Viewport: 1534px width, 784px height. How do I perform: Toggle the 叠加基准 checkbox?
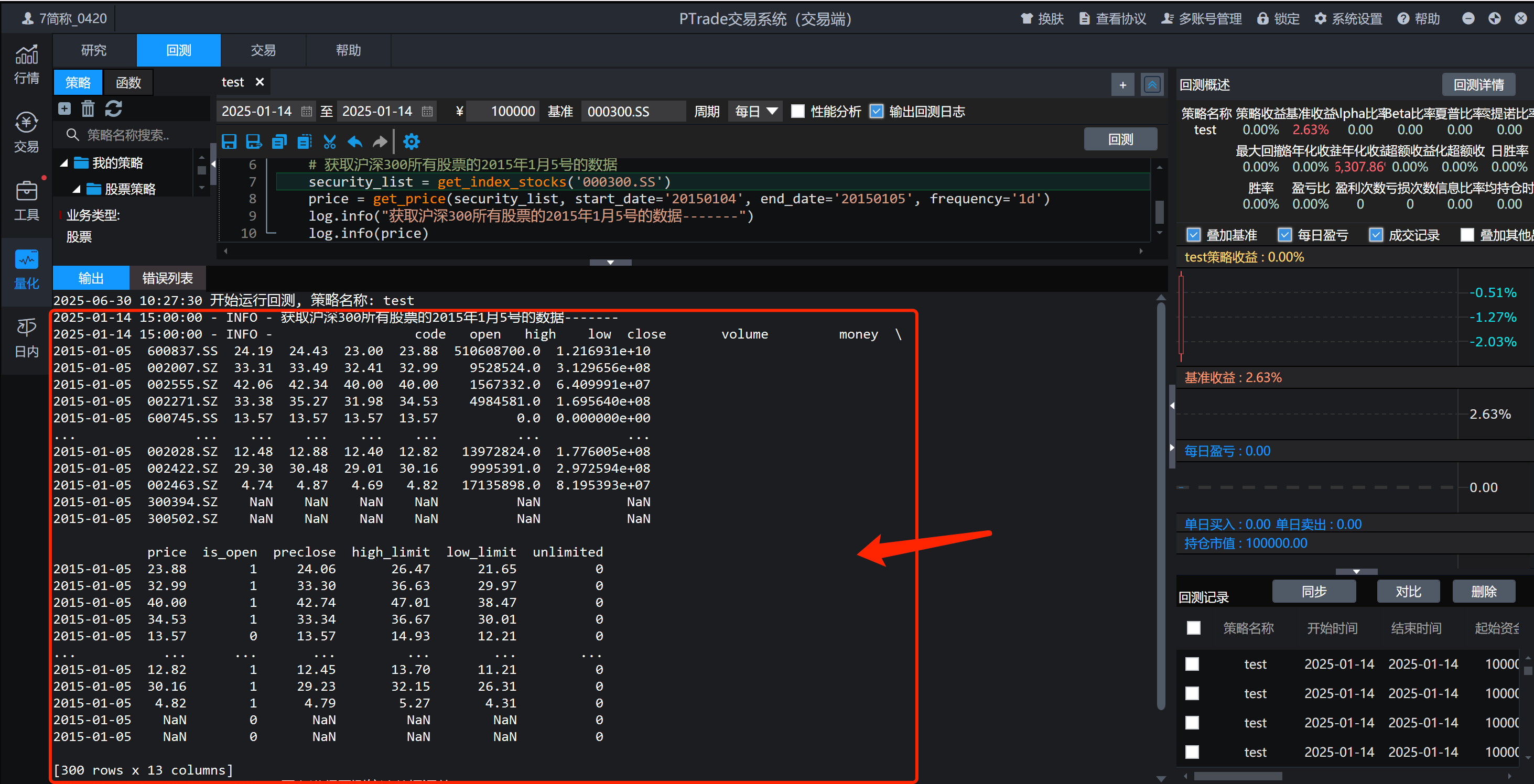pos(1193,235)
